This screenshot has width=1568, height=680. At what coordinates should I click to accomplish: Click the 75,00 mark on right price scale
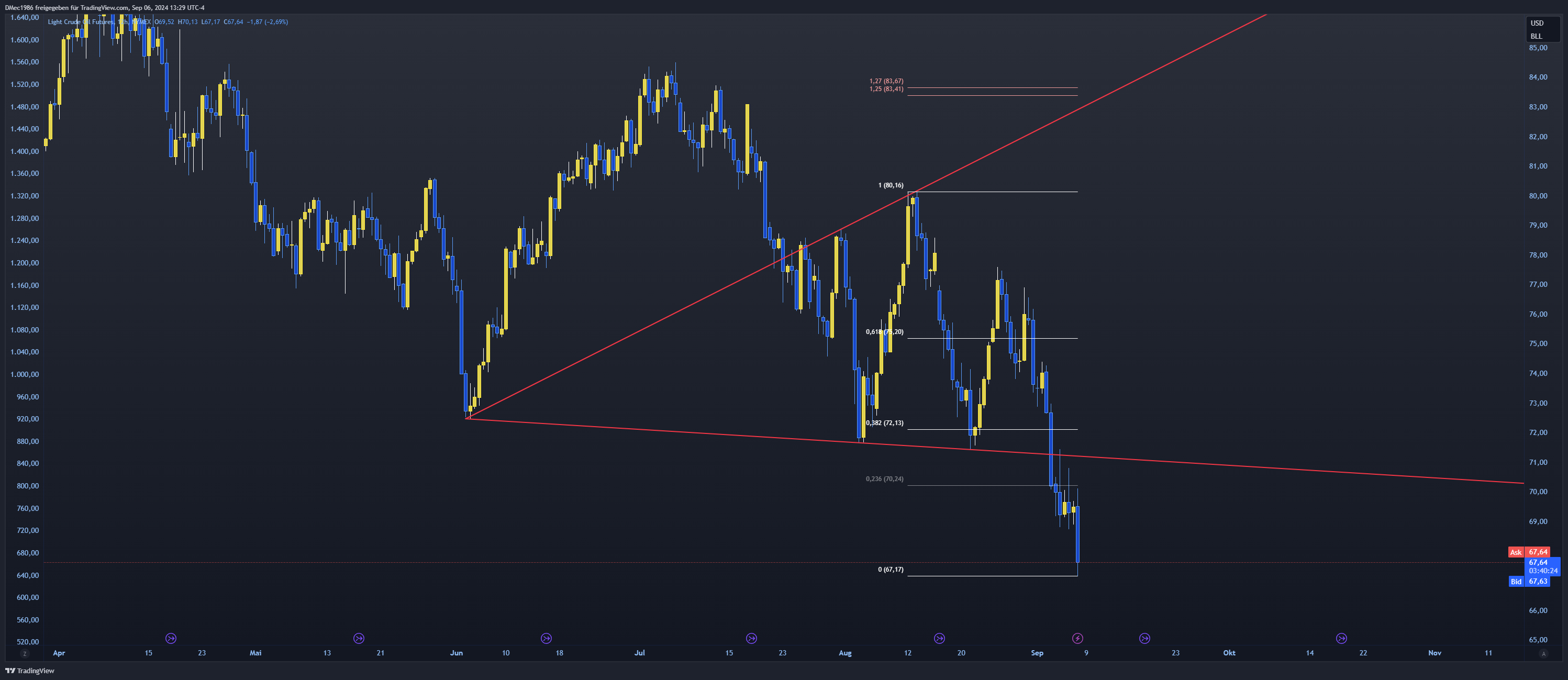(1538, 343)
